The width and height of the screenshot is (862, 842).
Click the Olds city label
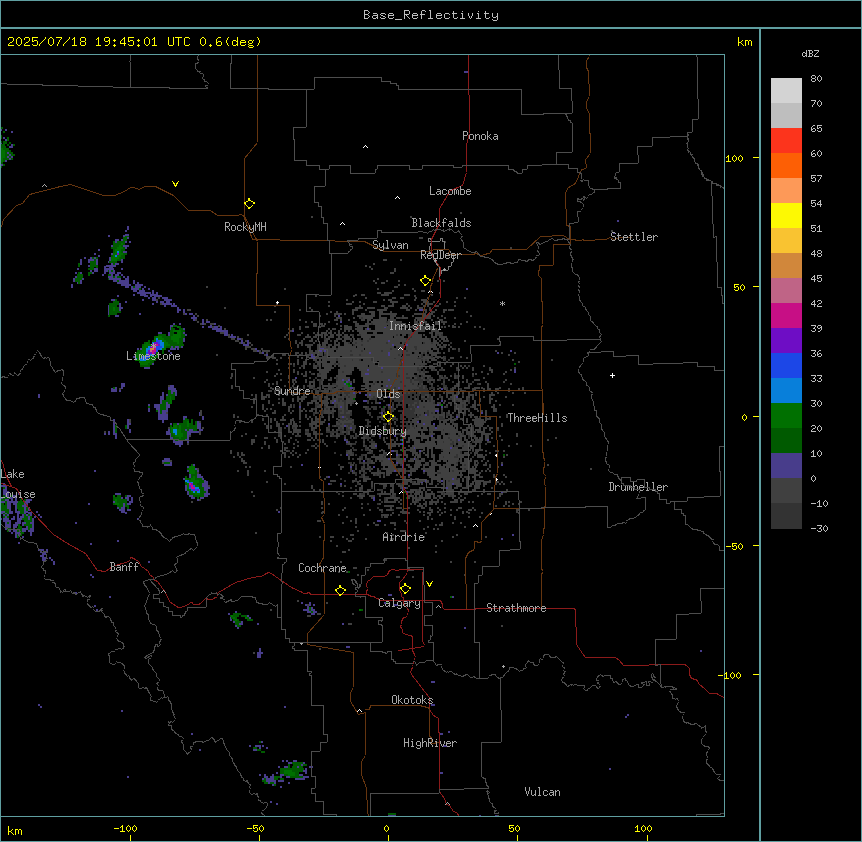click(388, 394)
